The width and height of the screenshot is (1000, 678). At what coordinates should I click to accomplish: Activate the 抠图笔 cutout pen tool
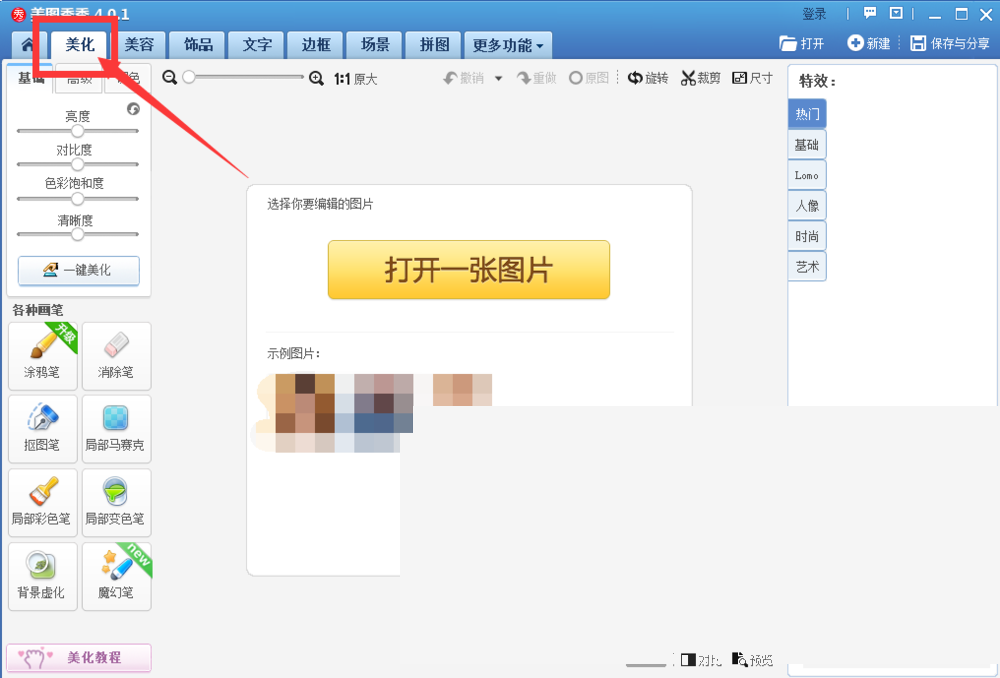coord(43,429)
